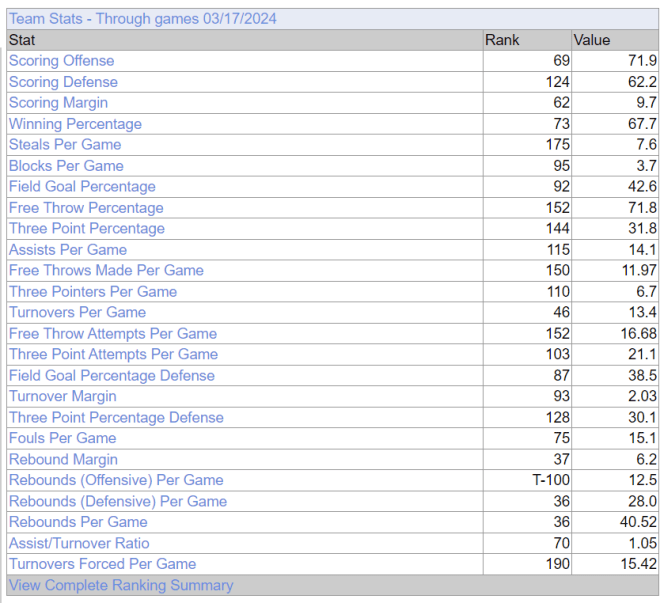660x603 pixels.
Task: Open Free Throw Attempts Per Game link
Action: pos(113,333)
